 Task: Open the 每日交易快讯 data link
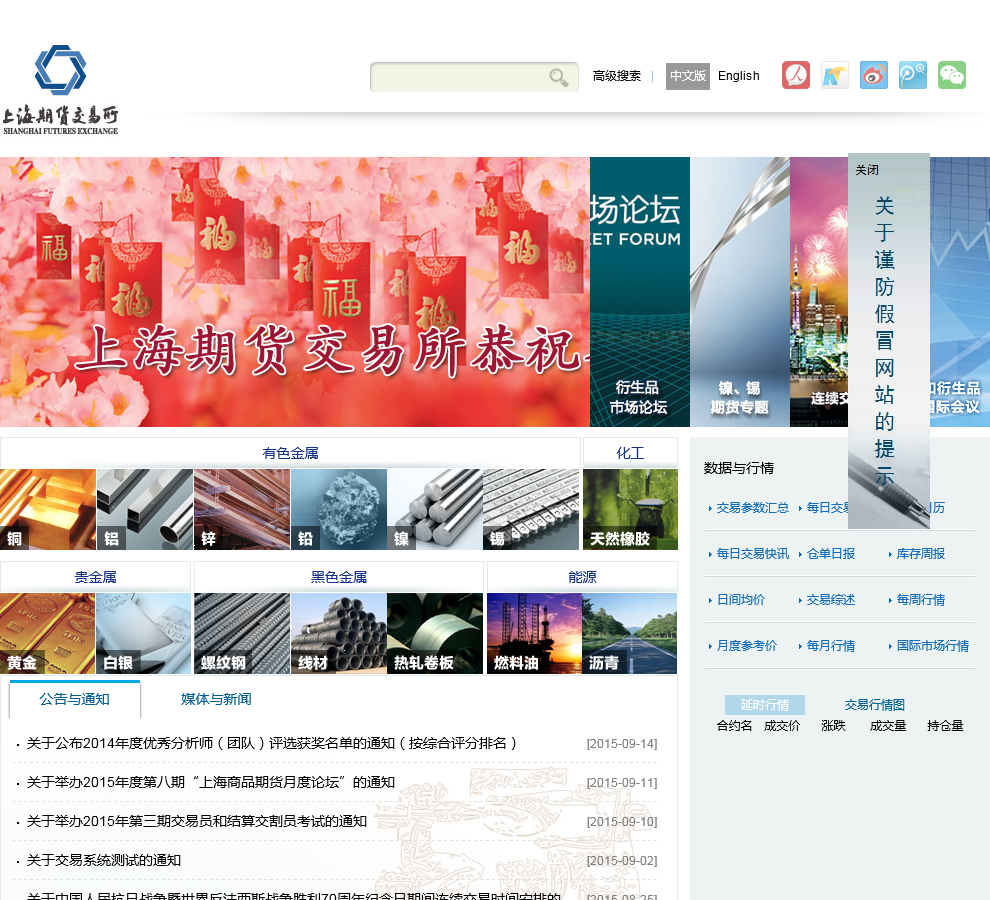[x=753, y=554]
